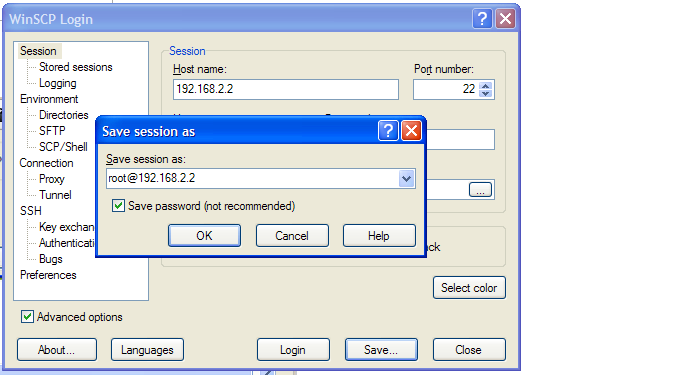Confirm with the OK button

tap(204, 236)
